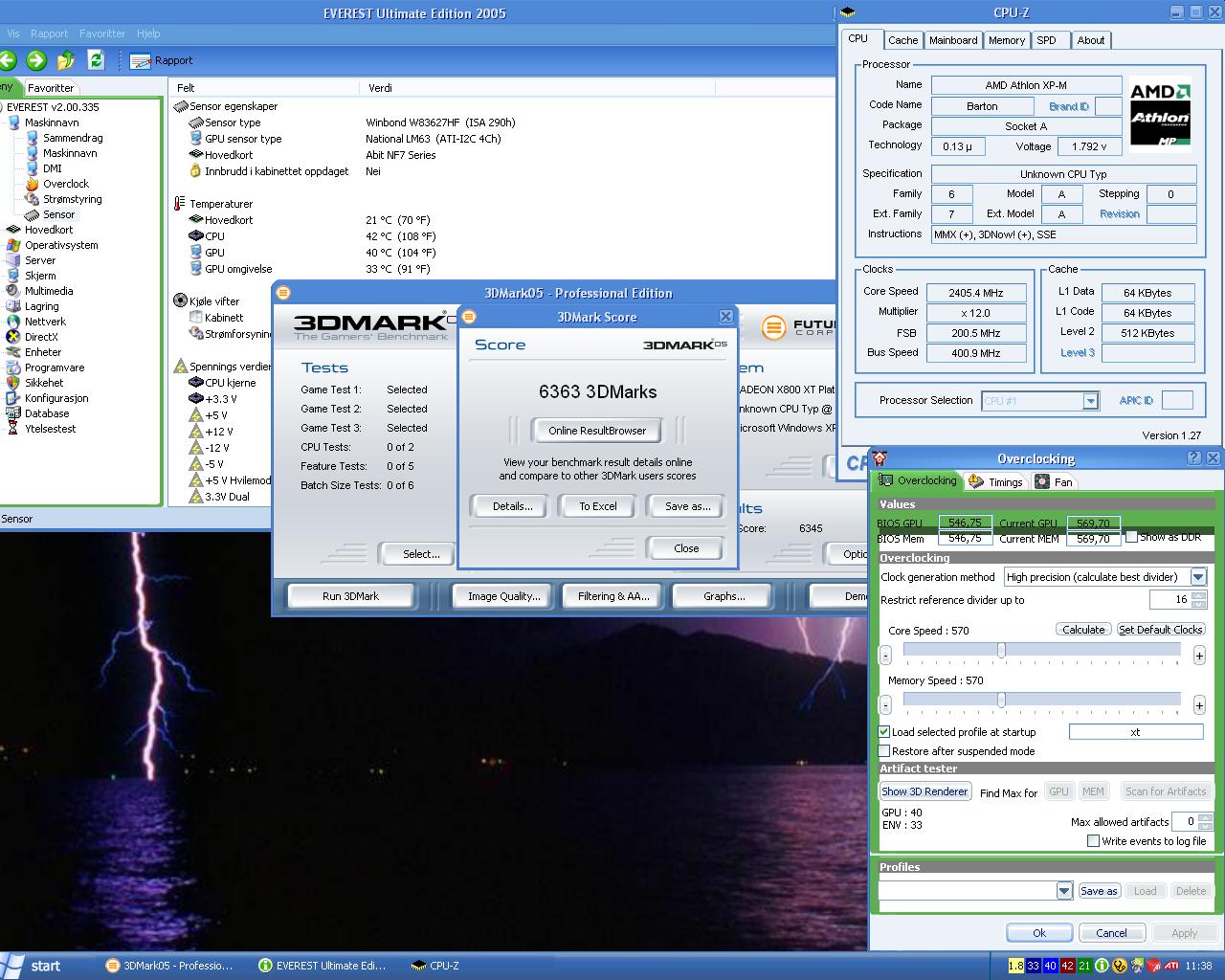The width and height of the screenshot is (1225, 980).
Task: Select Overclock item in EVEREST tree
Action: pos(65,184)
